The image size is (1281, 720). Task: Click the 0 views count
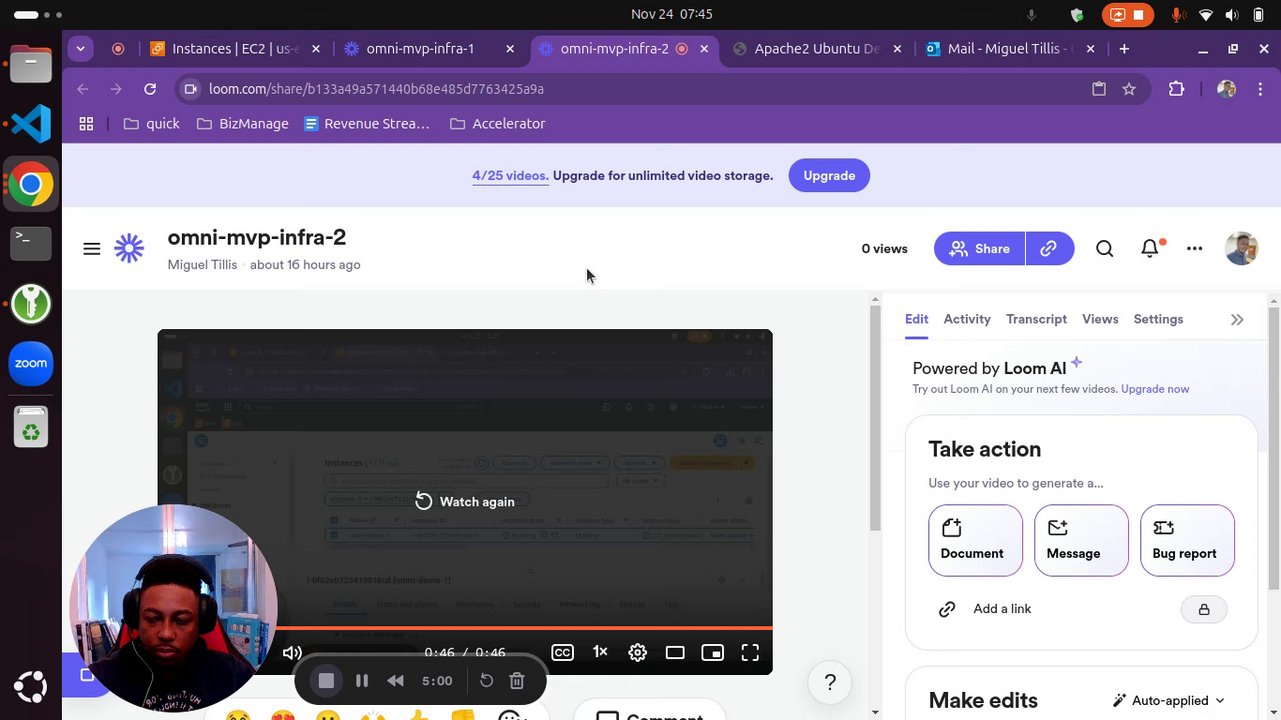pos(884,249)
